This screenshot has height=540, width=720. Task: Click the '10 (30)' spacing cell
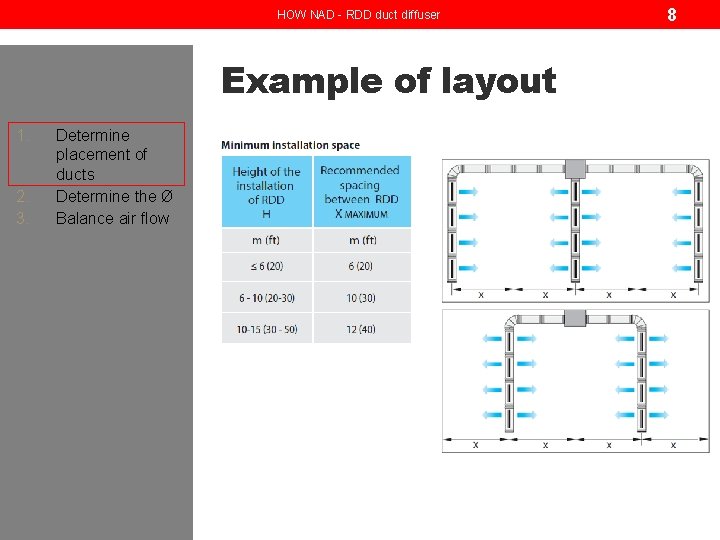[x=362, y=298]
